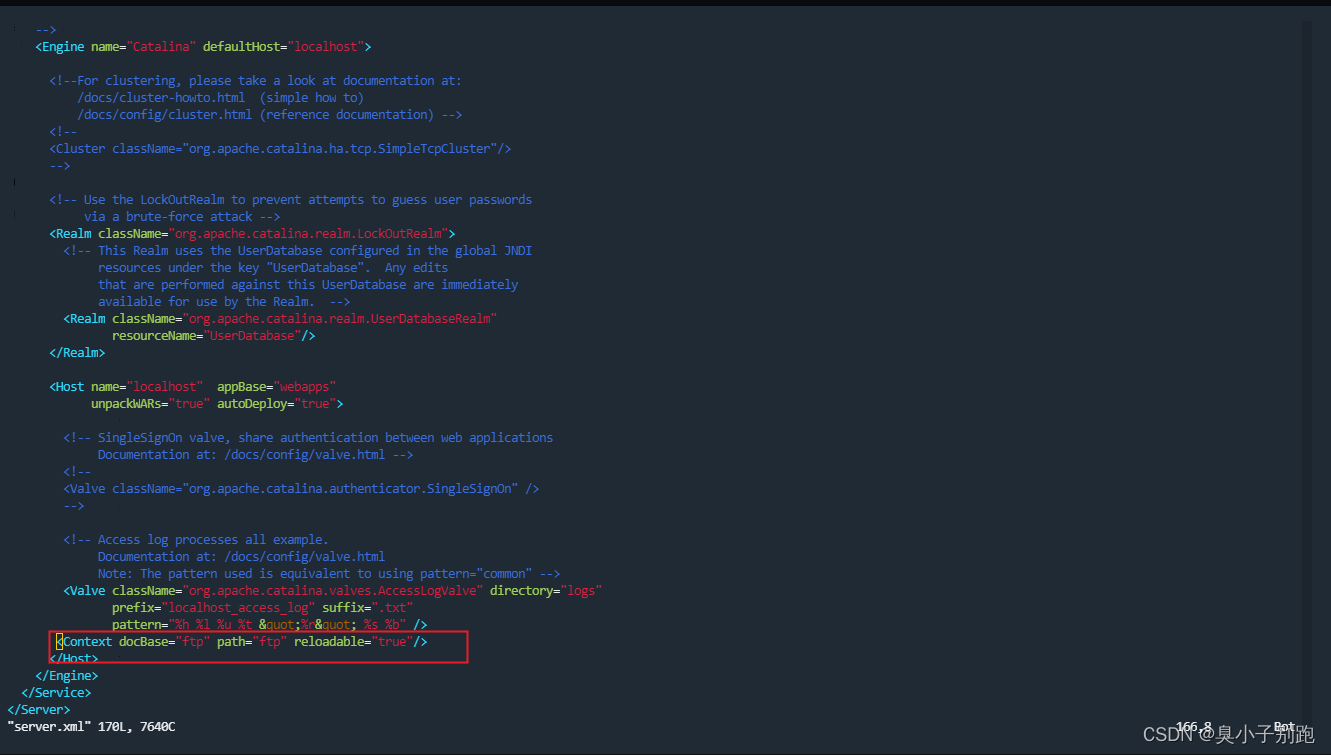Click the "Access log processes all example." comment

(x=196, y=540)
